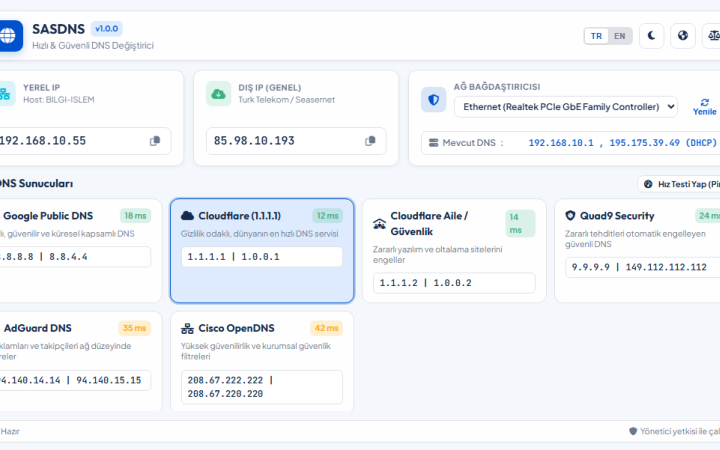Toggle dark mode with the moon icon
Screen dimensions: 720x450
pyautogui.click(x=651, y=36)
